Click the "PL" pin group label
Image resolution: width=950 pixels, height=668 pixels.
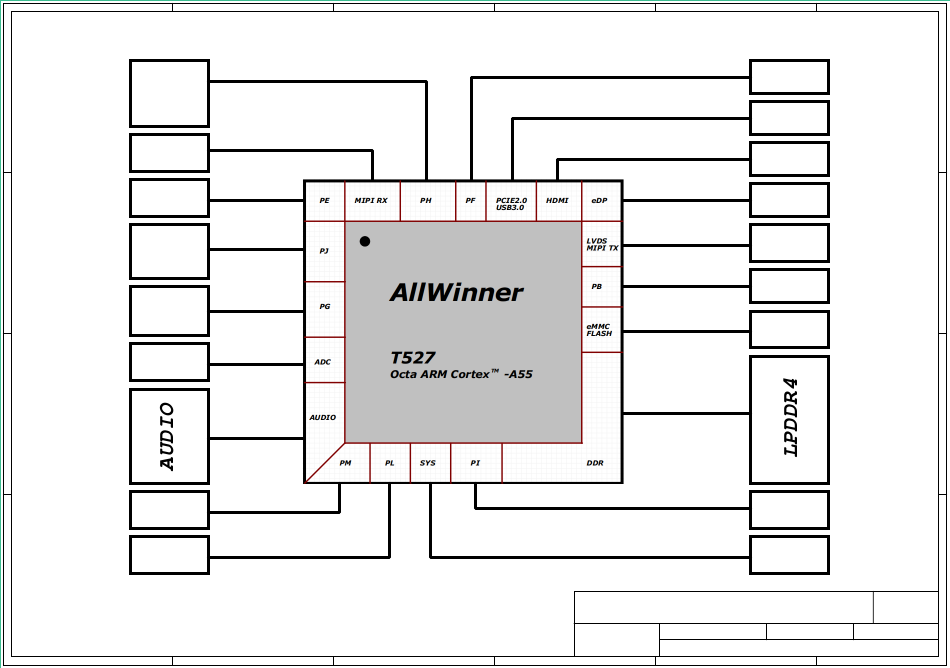(x=390, y=463)
